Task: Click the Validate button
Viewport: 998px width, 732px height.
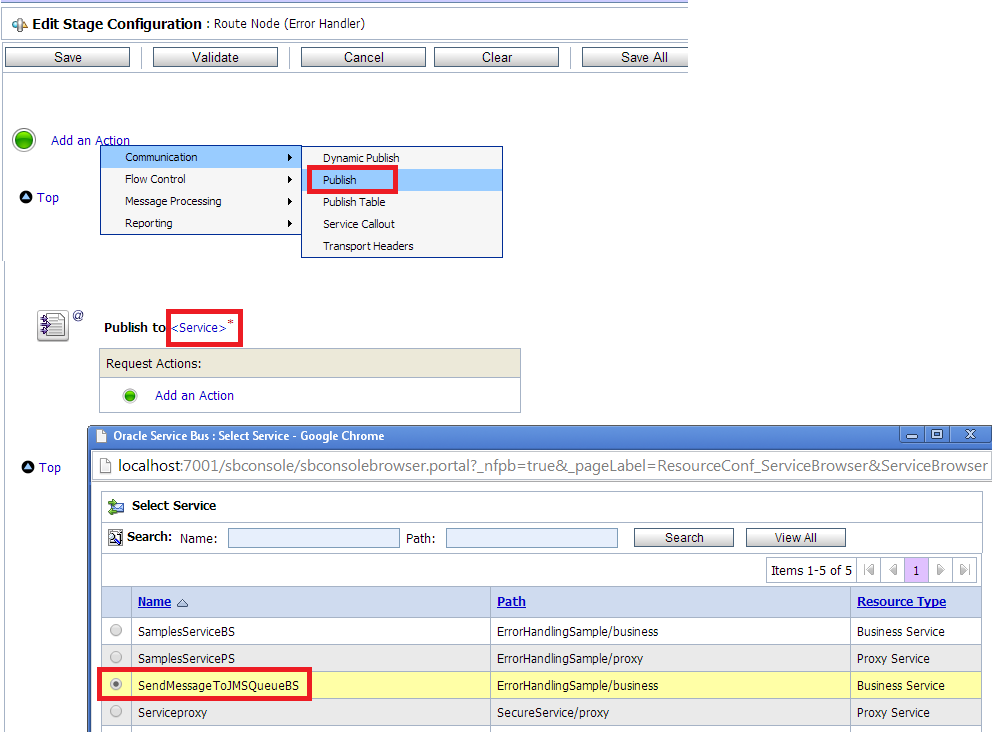Action: click(215, 57)
